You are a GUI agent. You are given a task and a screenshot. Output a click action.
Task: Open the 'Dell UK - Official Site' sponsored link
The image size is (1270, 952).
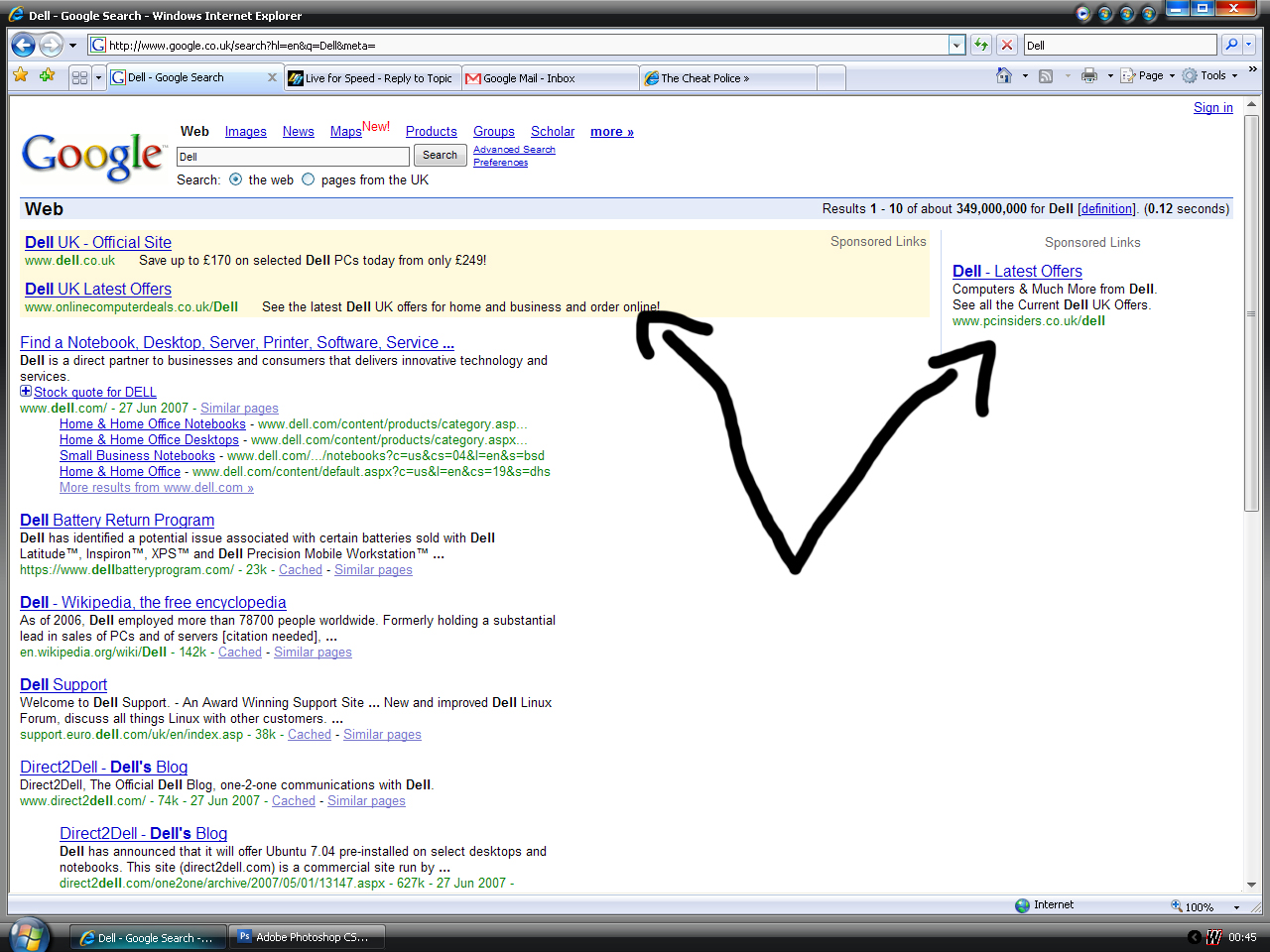98,243
